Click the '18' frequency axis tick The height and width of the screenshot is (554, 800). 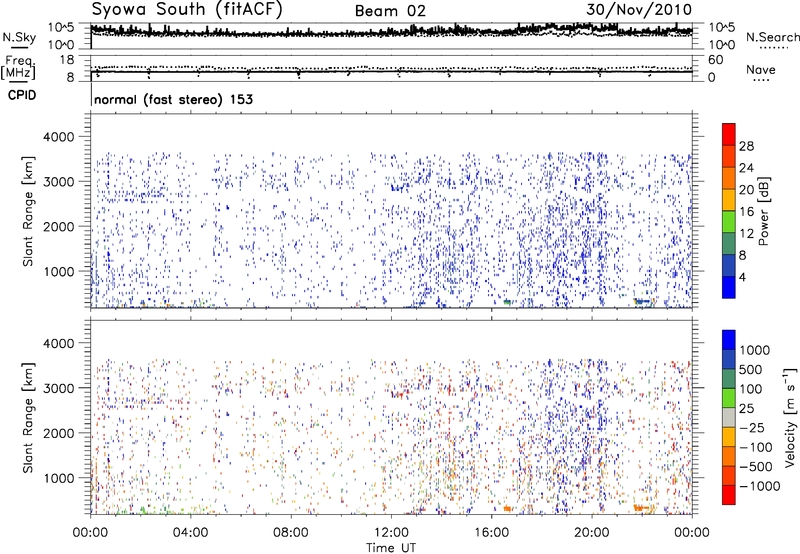(67, 60)
